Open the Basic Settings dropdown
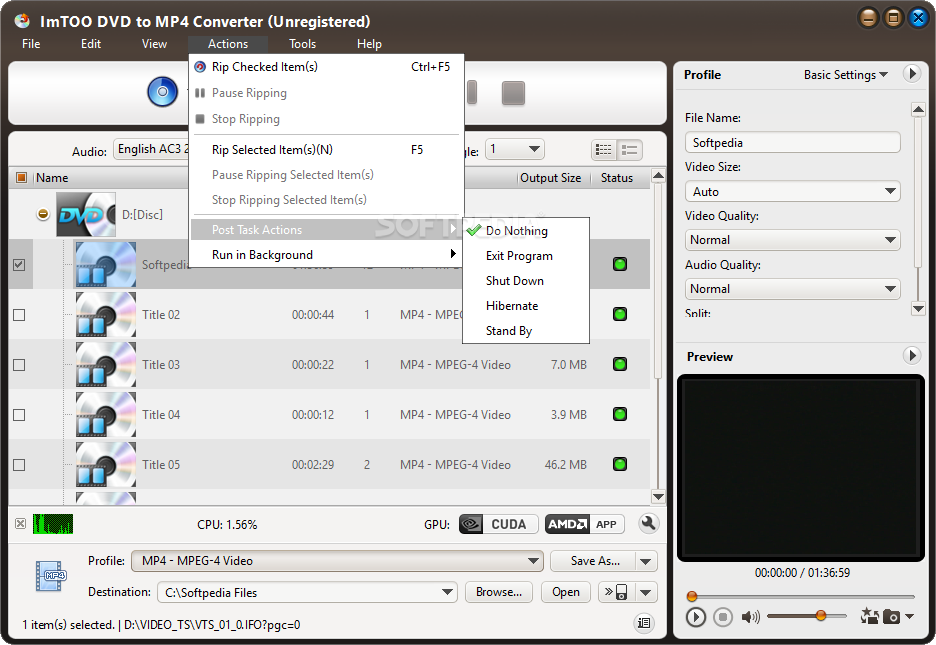936x645 pixels. point(846,75)
